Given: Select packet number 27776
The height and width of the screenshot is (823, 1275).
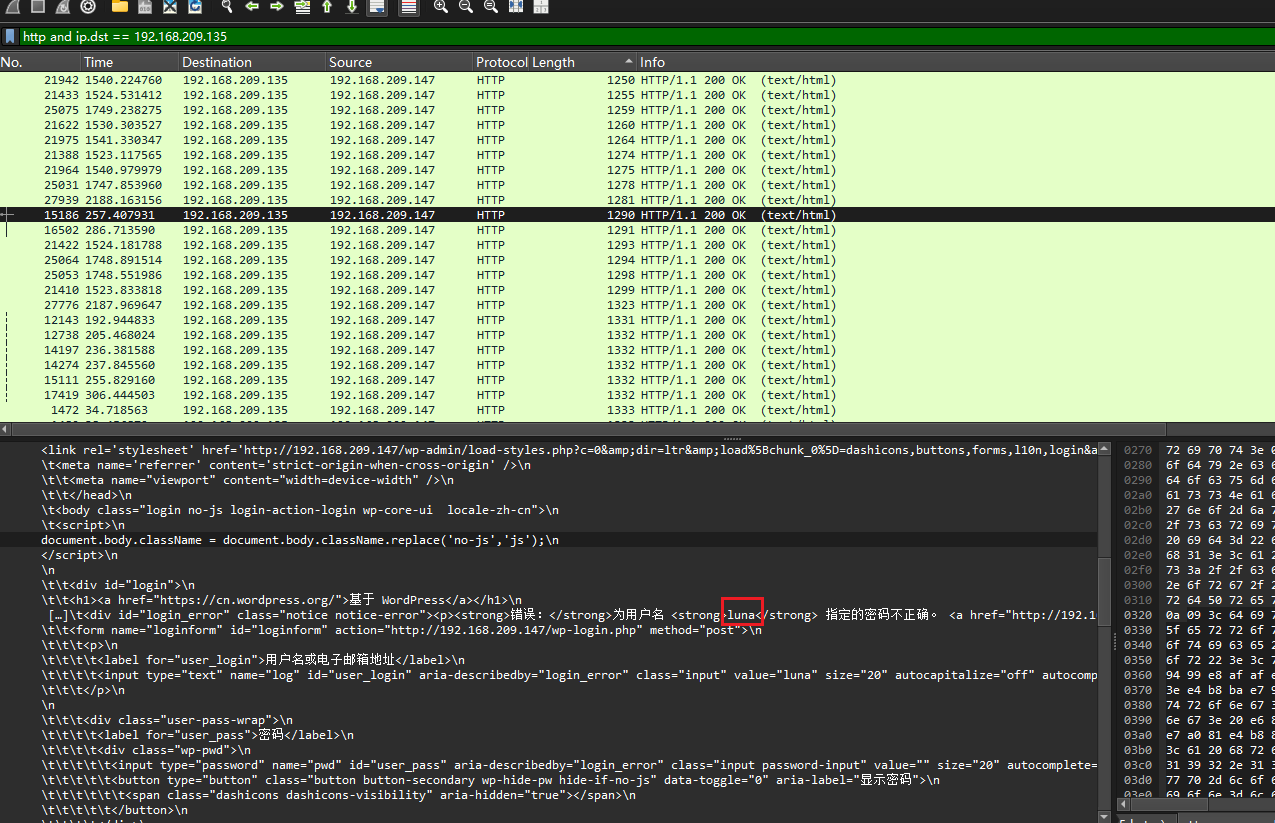Looking at the screenshot, I should (637, 305).
